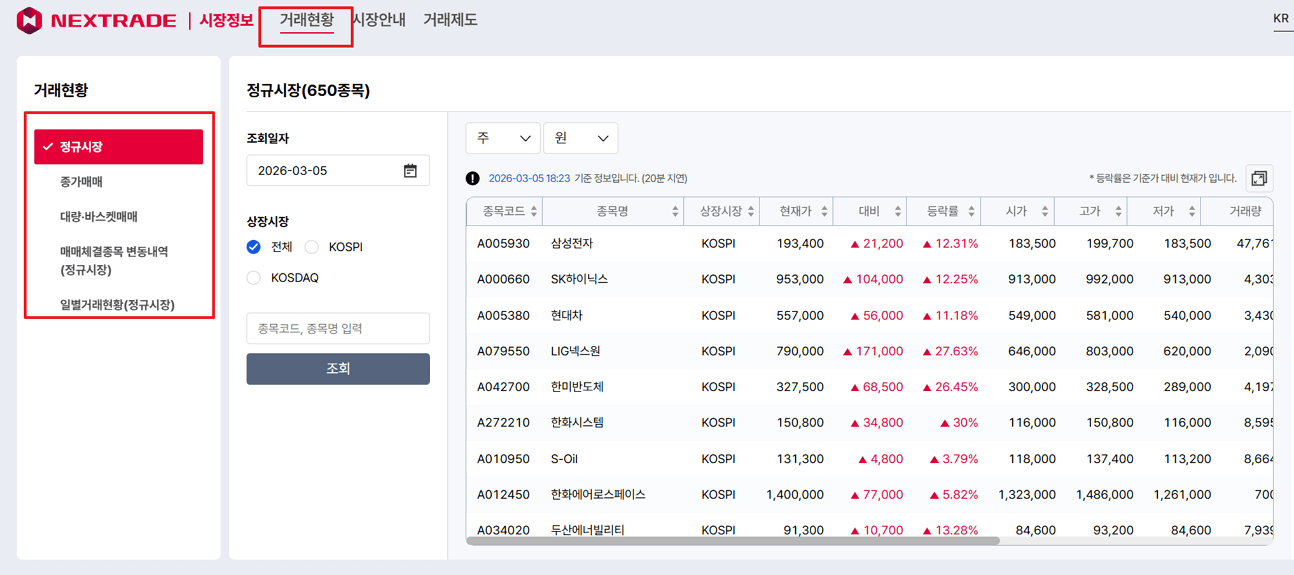Sort by 등락률 column arrows
The image size is (1294, 575).
tap(970, 212)
